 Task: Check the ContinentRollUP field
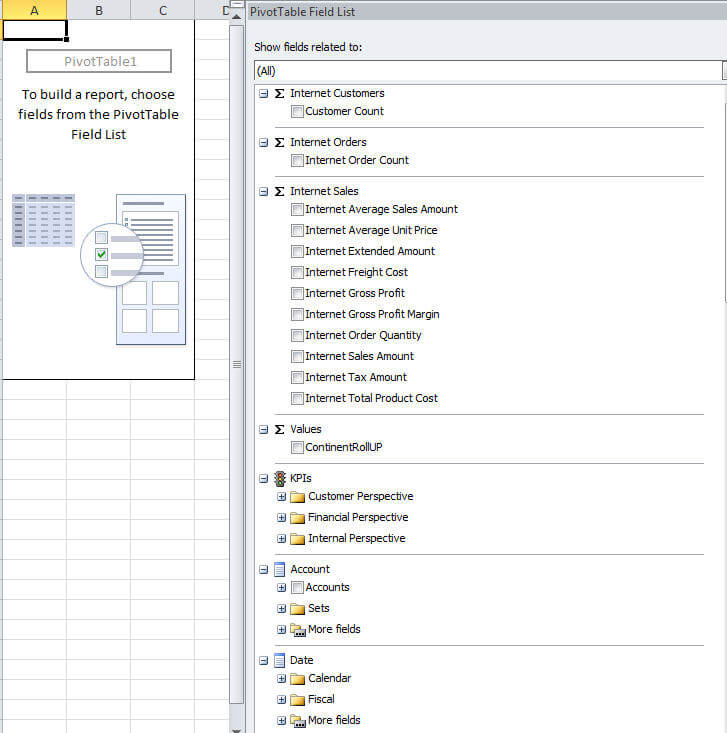click(x=297, y=448)
